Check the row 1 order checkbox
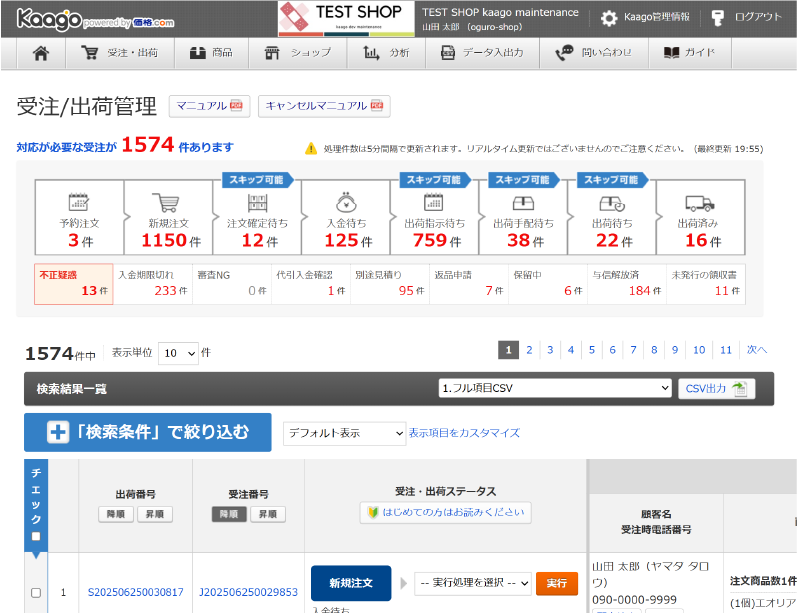Viewport: 797px width, 613px height. (x=36, y=593)
